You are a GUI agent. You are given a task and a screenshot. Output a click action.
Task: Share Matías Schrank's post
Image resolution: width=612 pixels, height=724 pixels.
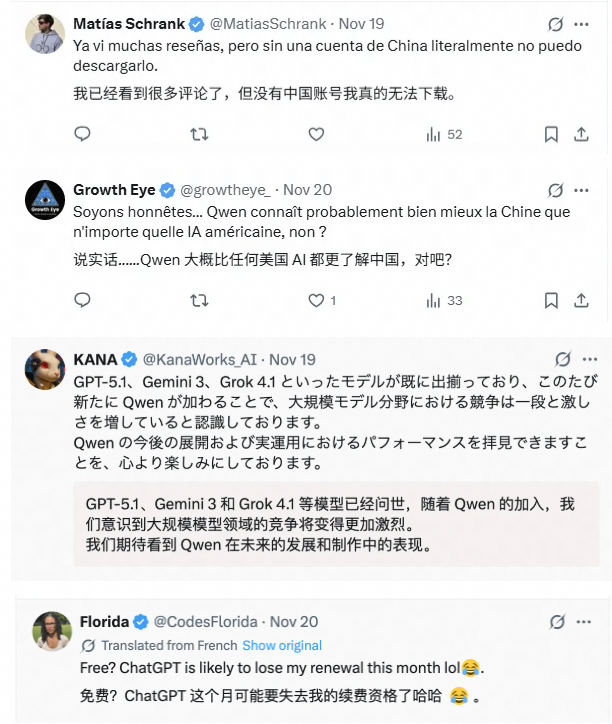[x=581, y=134]
